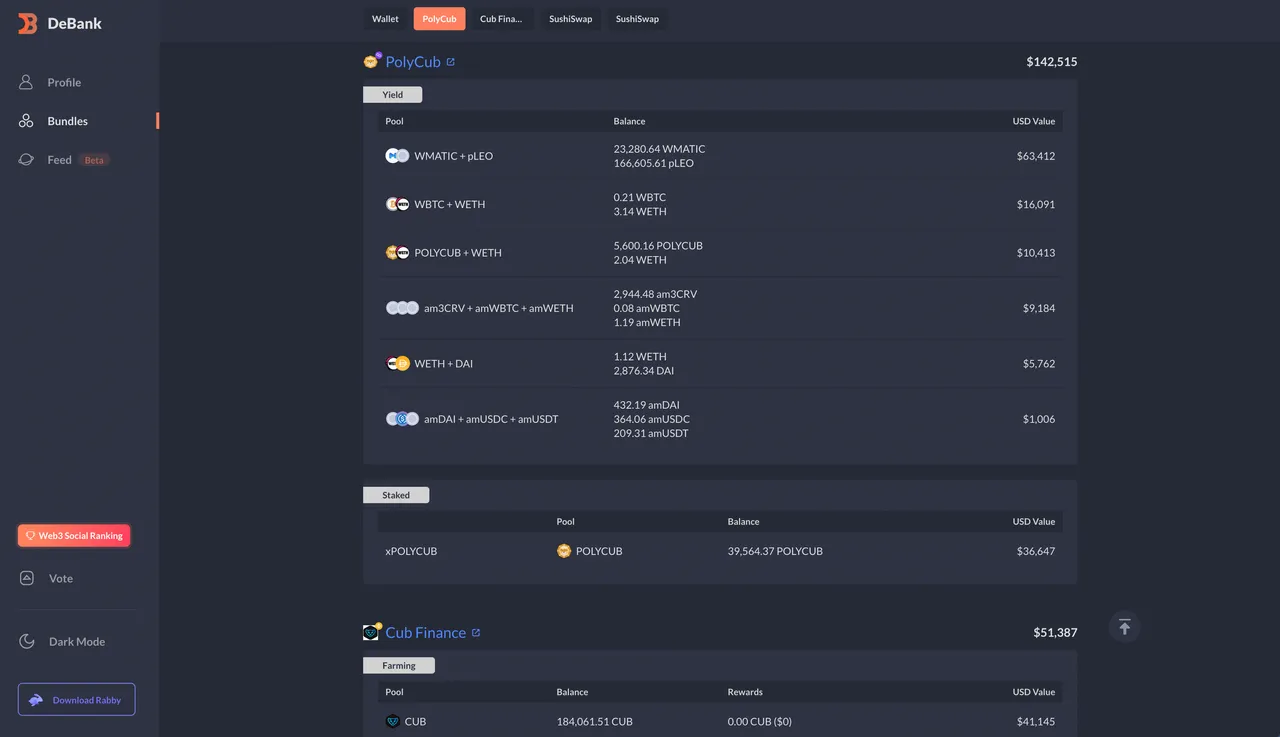Click external link icon beside PolyCub
1280x737 pixels.
pos(450,62)
